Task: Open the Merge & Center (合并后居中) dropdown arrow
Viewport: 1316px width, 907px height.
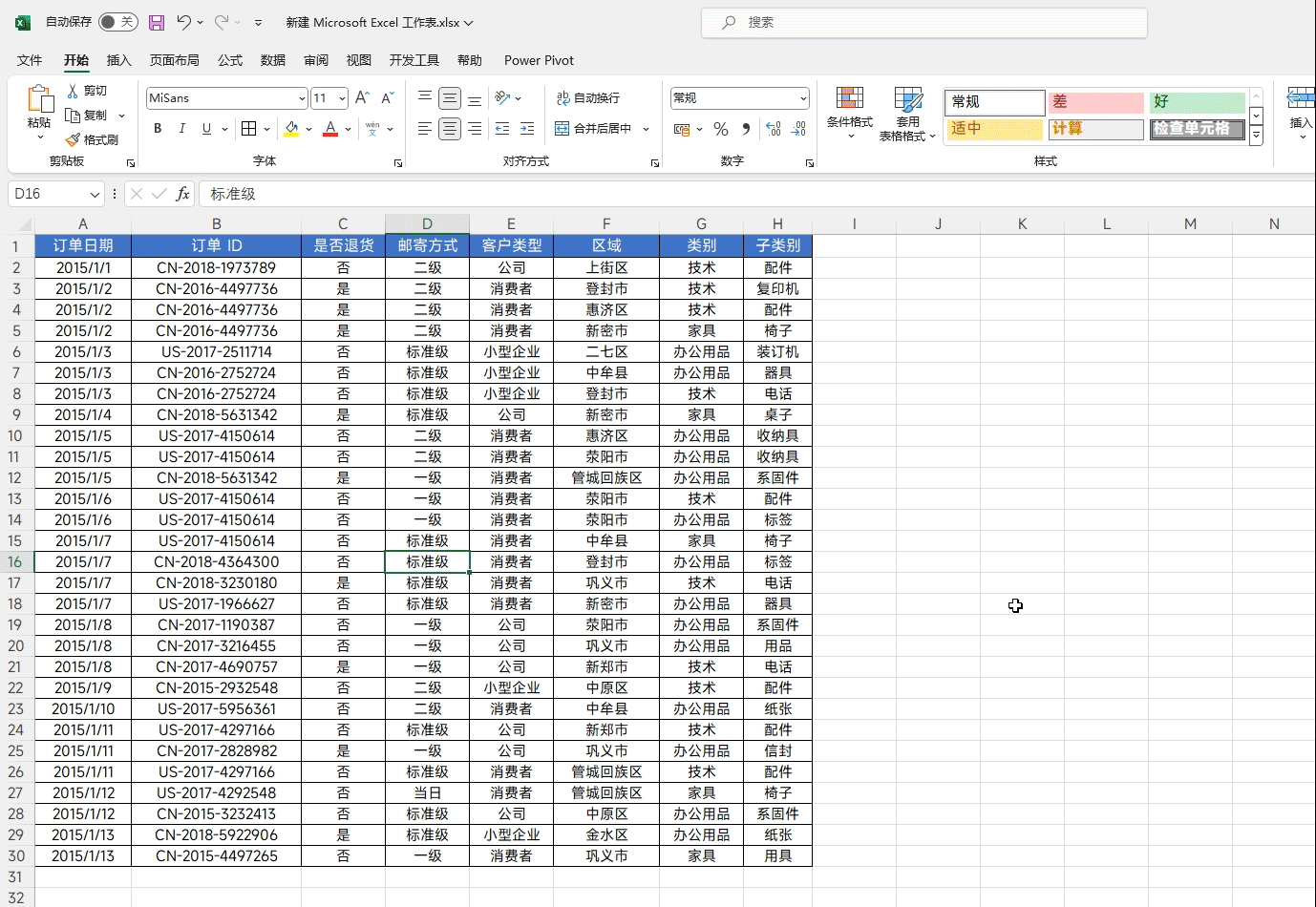Action: [647, 129]
